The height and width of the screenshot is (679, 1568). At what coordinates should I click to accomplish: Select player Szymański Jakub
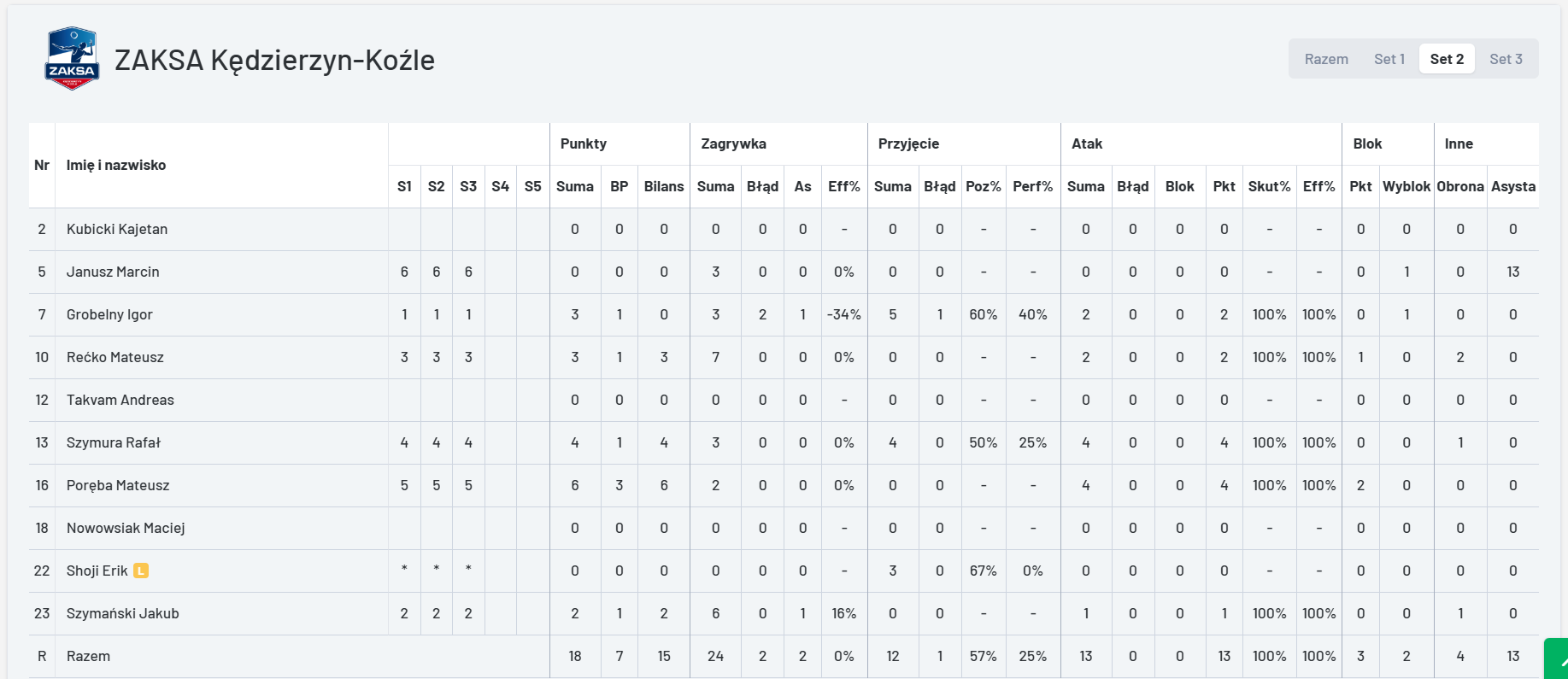123,613
